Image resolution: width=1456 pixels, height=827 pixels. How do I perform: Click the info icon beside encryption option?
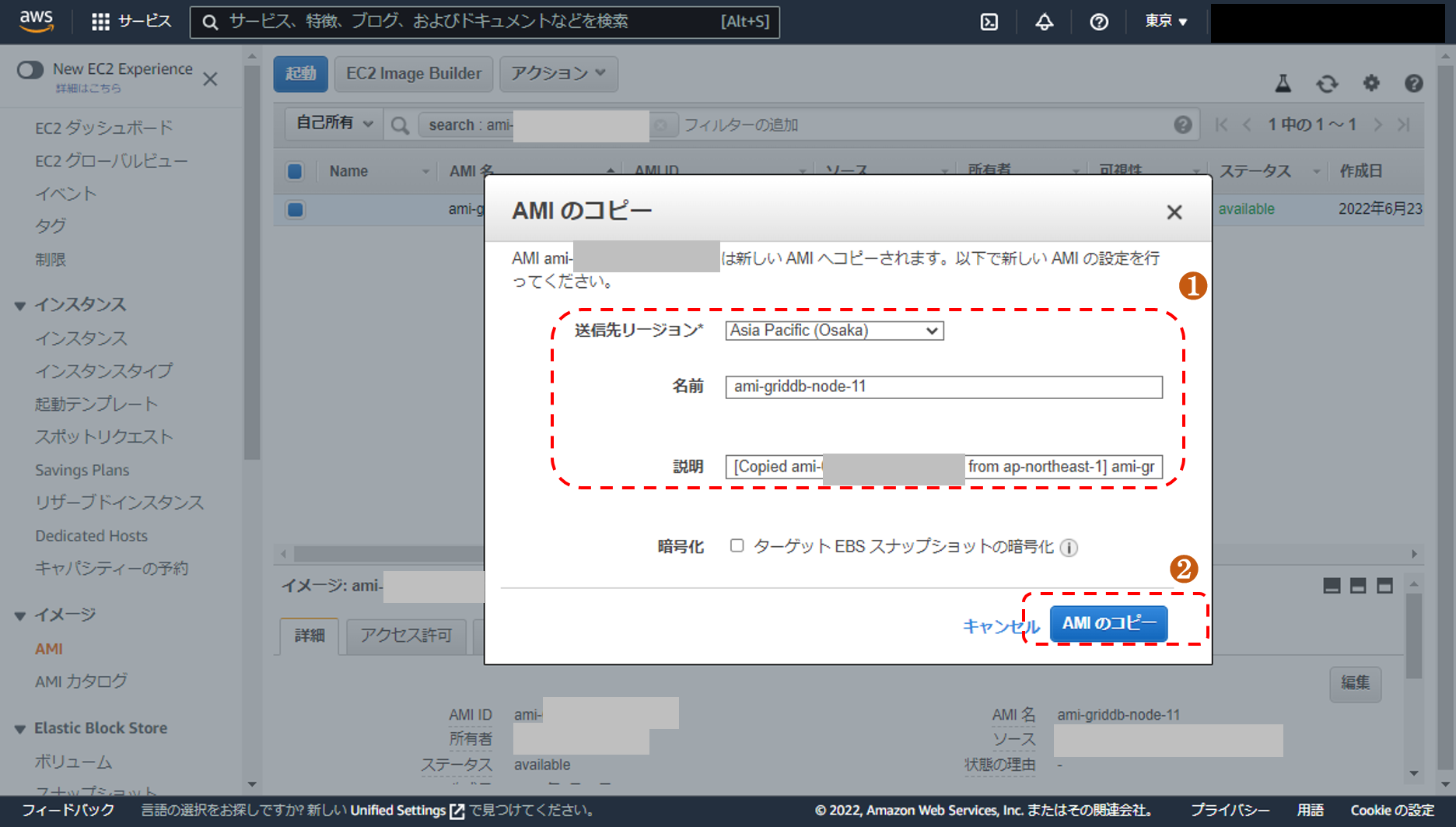[1069, 548]
